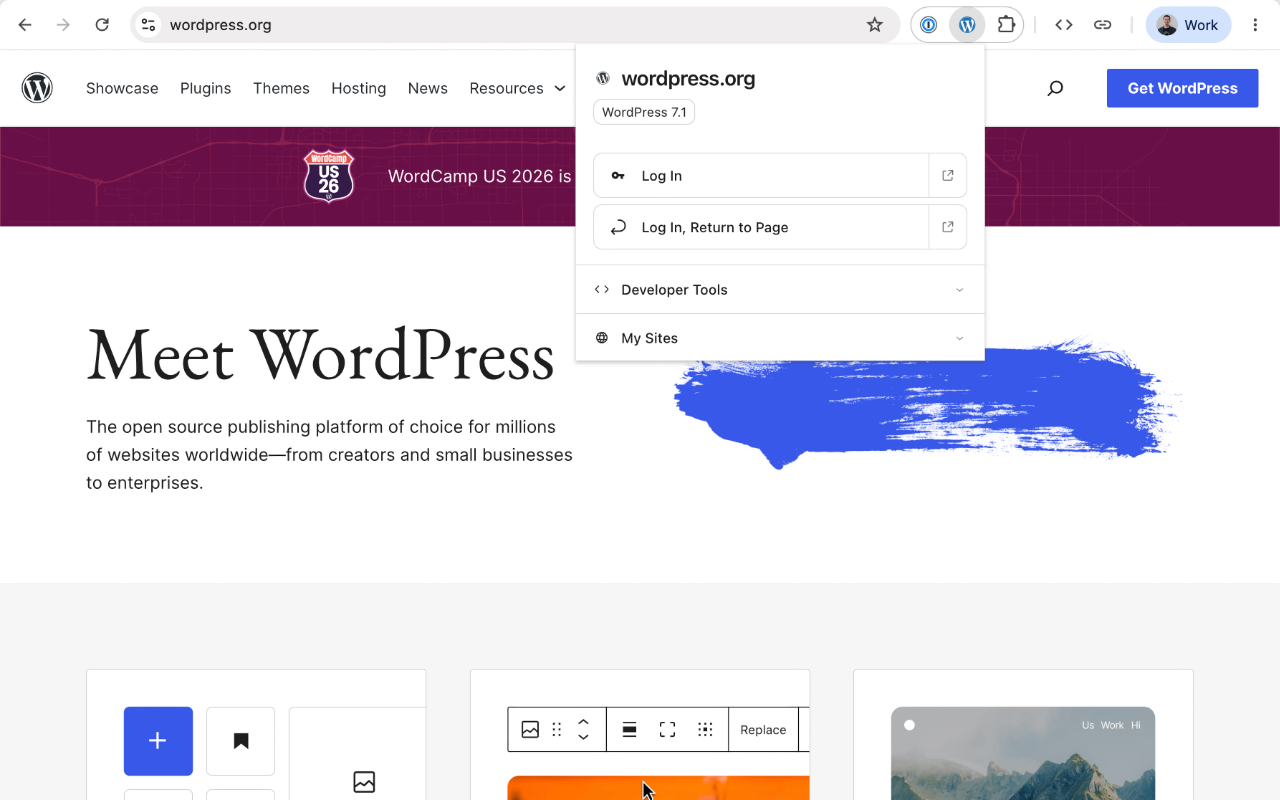Open Log In in a new tab icon
Viewport: 1280px width, 800px height.
pos(948,176)
